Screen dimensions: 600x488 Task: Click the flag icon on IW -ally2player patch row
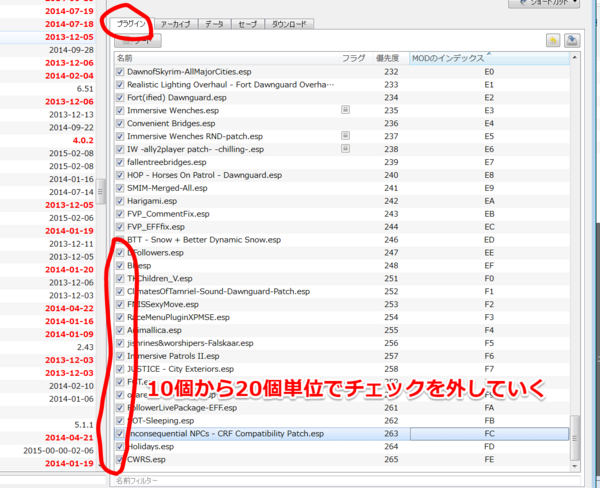click(345, 148)
